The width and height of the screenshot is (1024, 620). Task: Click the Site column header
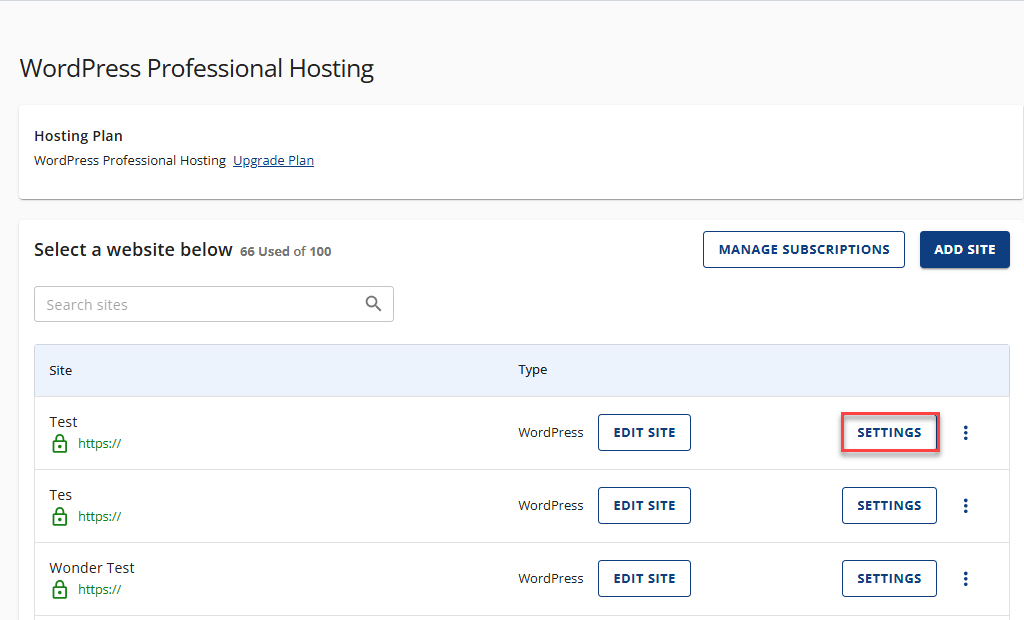click(x=61, y=370)
